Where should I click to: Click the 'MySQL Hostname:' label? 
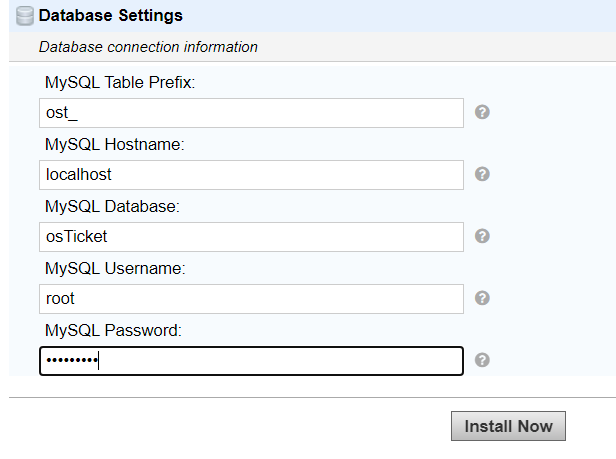(116, 145)
